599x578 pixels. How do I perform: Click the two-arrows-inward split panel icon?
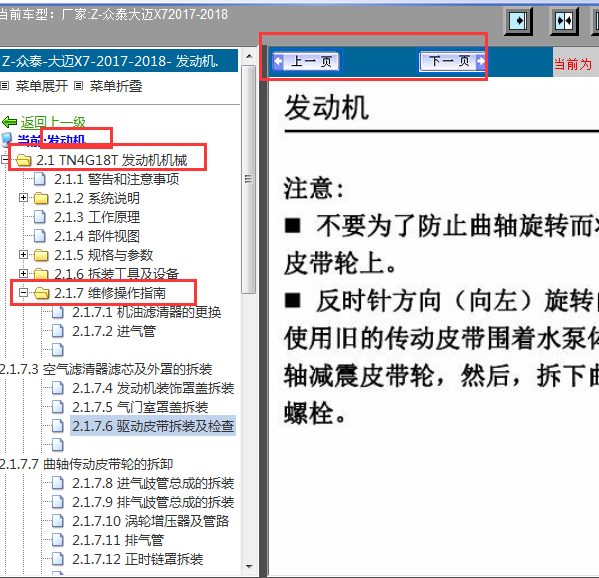click(564, 21)
